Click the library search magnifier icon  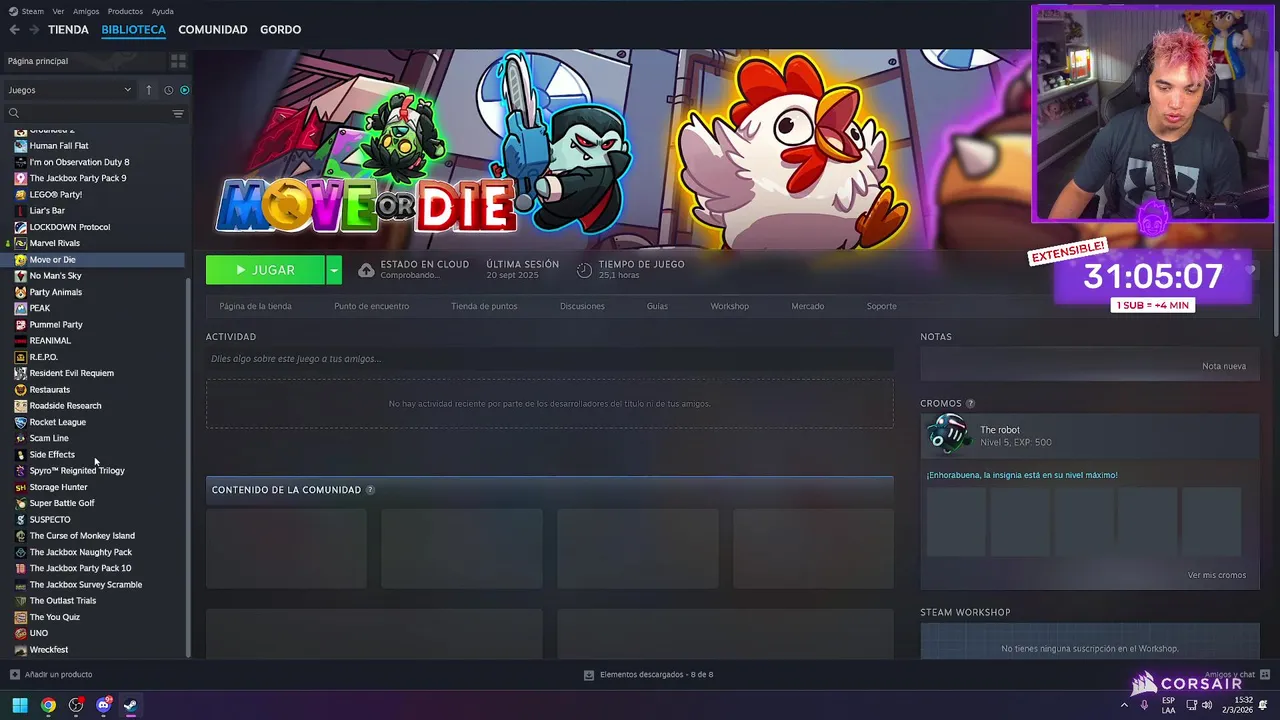pyautogui.click(x=14, y=113)
